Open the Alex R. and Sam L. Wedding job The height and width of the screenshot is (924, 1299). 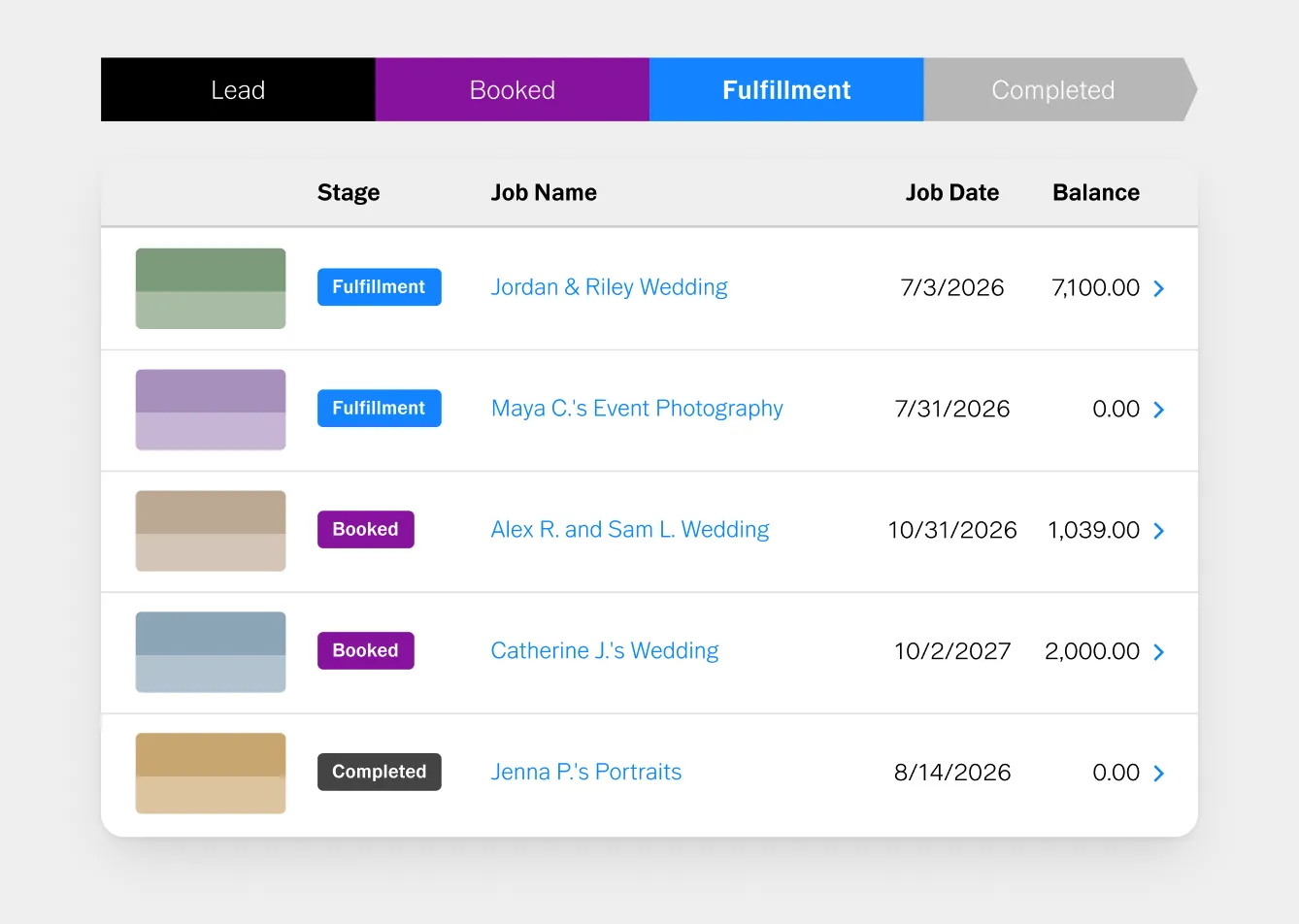coord(630,530)
